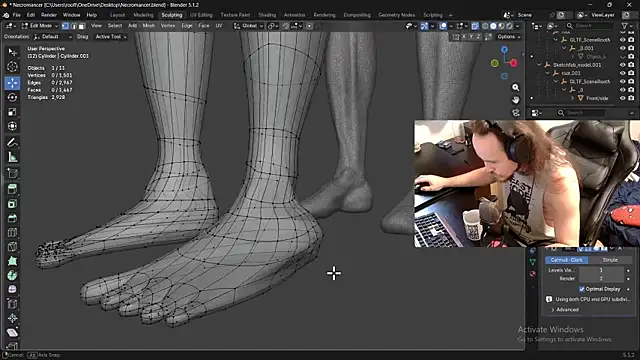This screenshot has width=640, height=360.
Task: Hide Front/side object with its eye icon
Action: pyautogui.click(x=622, y=98)
